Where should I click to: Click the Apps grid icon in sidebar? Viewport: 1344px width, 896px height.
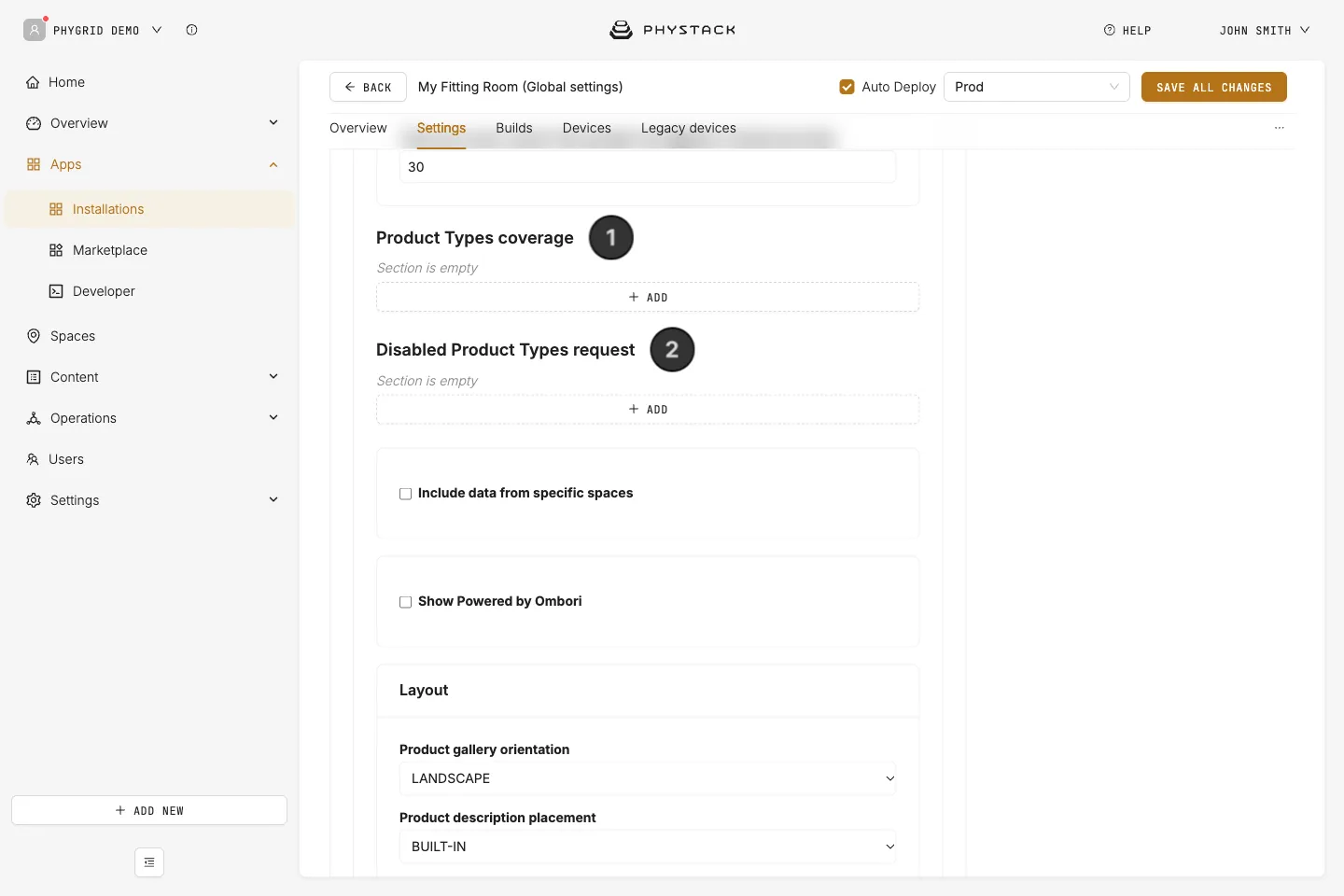(x=34, y=164)
